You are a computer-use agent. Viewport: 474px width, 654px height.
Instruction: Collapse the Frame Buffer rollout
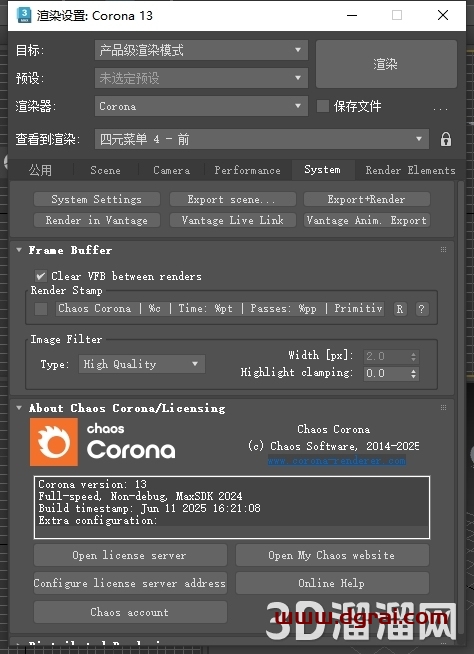click(x=19, y=250)
